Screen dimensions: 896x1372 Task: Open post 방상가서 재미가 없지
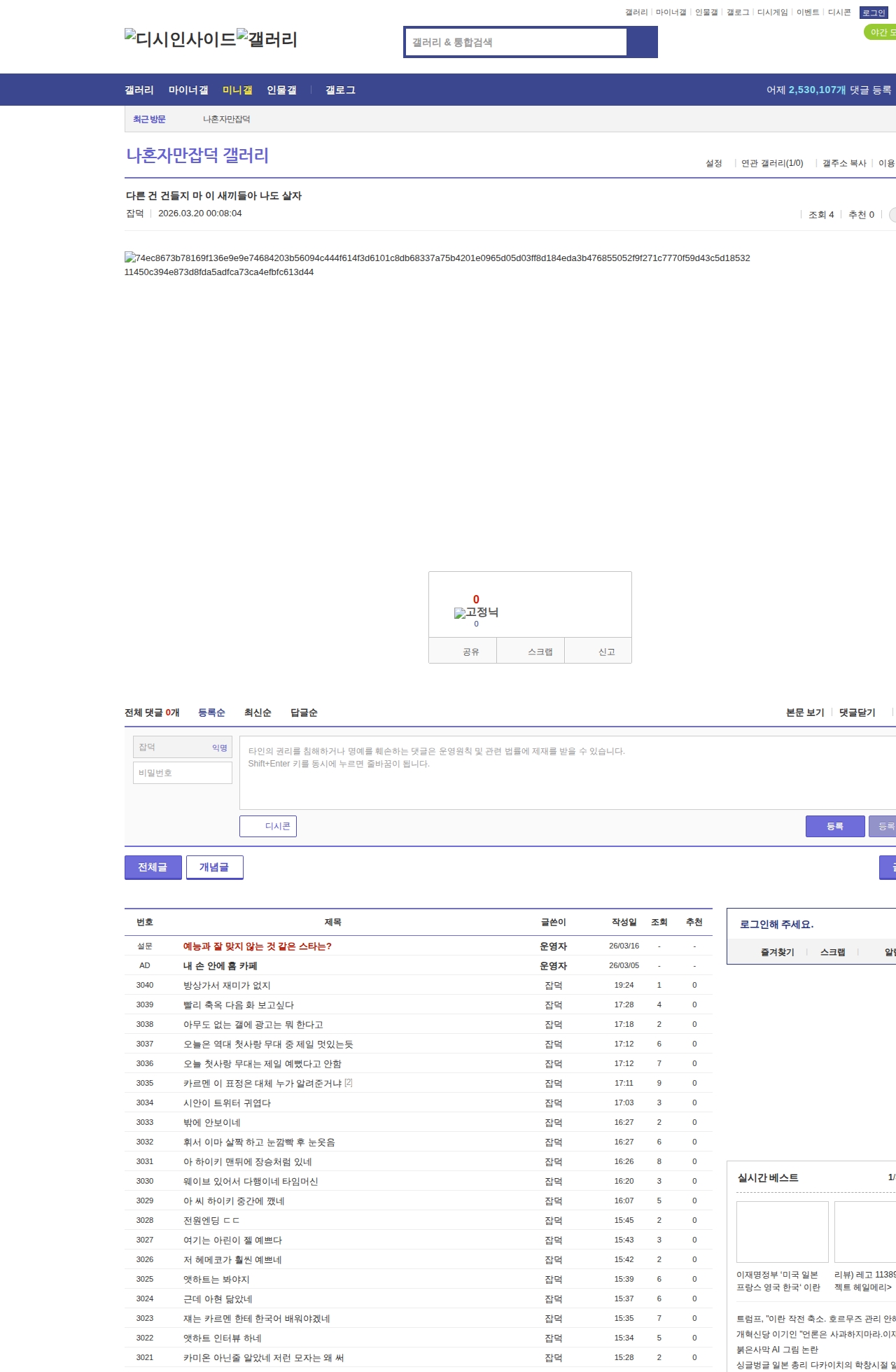click(227, 985)
